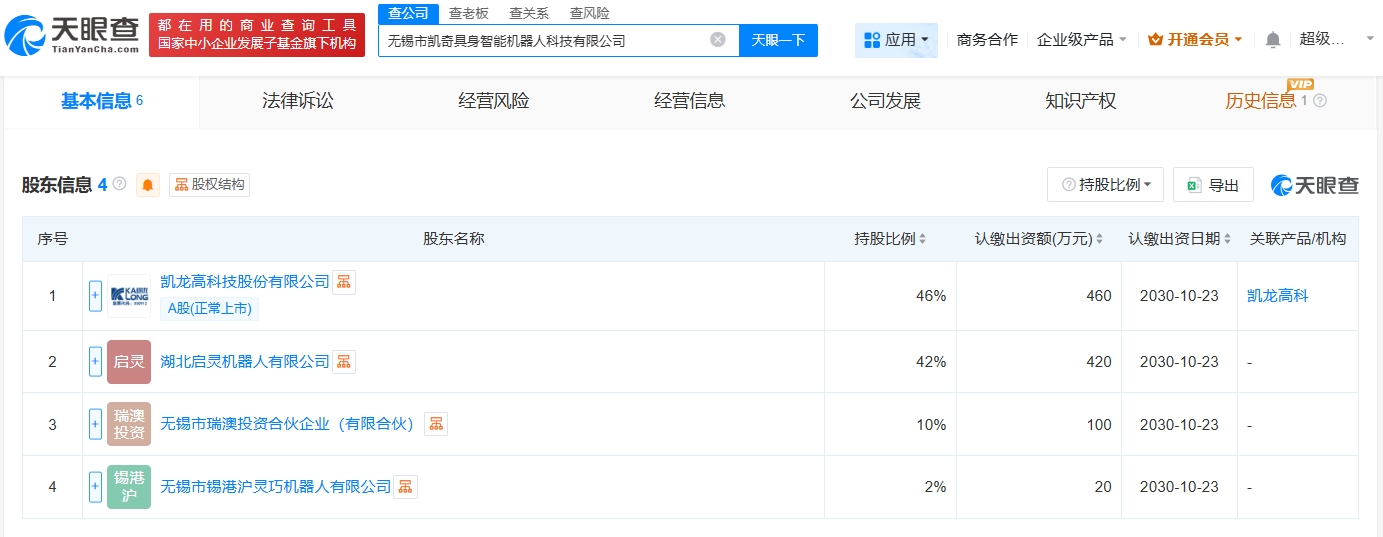The width and height of the screenshot is (1383, 537).
Task: Click the help icon beside 历史信息
Action: (x=1320, y=101)
